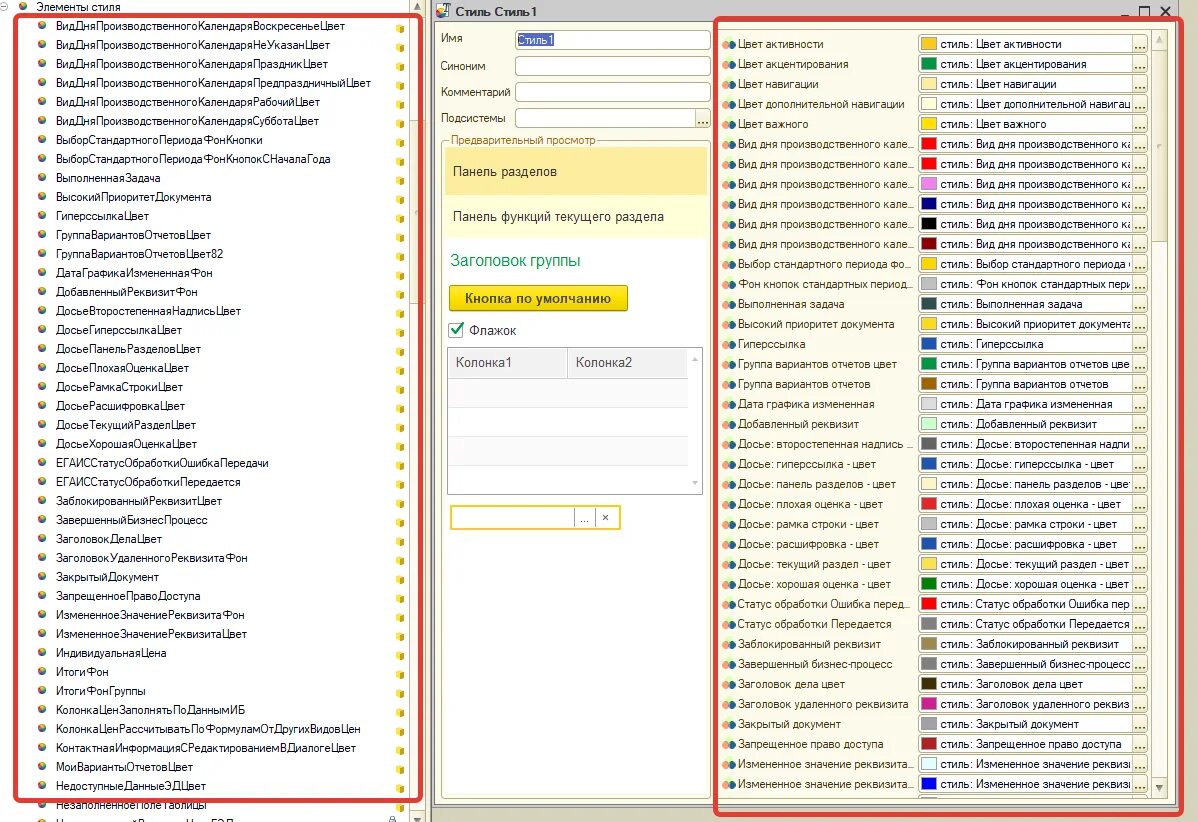Click the icon before the Цвет навигации label
1198x822 pixels.
[729, 84]
